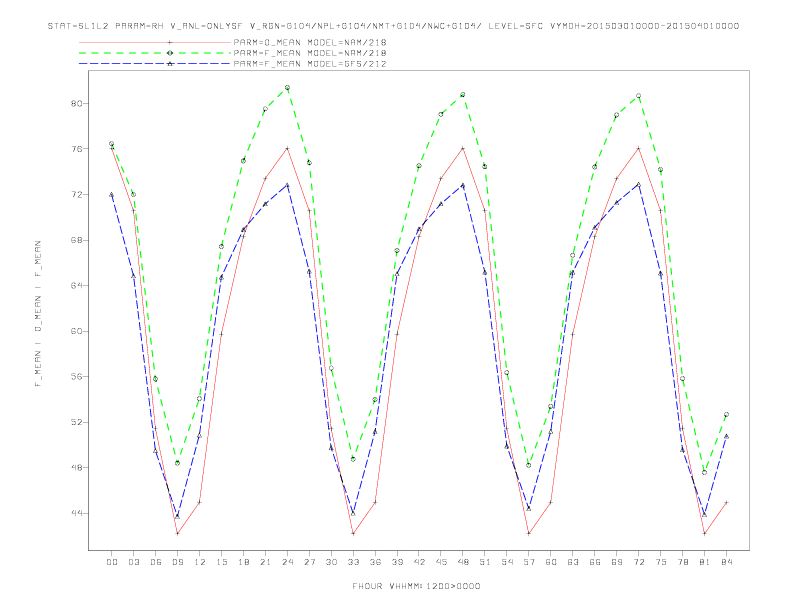Click the circle marker in the green NAM/218 legend line
The image size is (792, 612).
(x=170, y=53)
